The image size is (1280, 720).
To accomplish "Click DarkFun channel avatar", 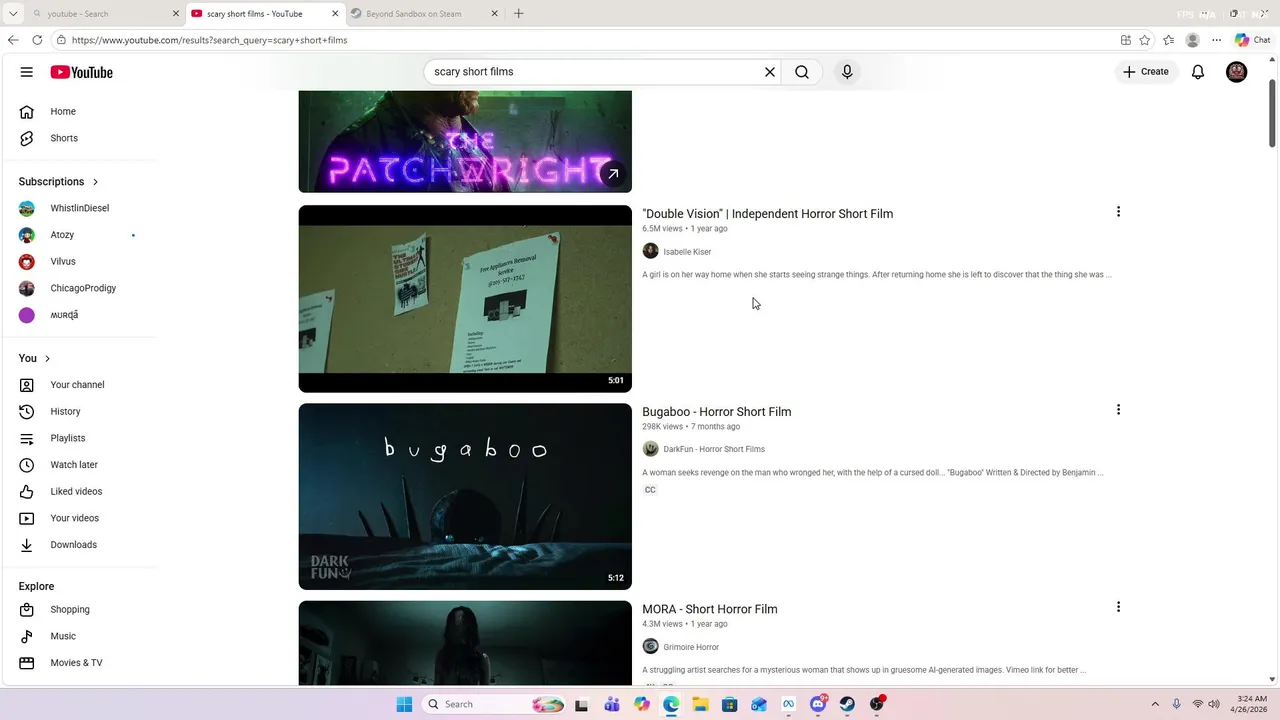I will click(650, 449).
